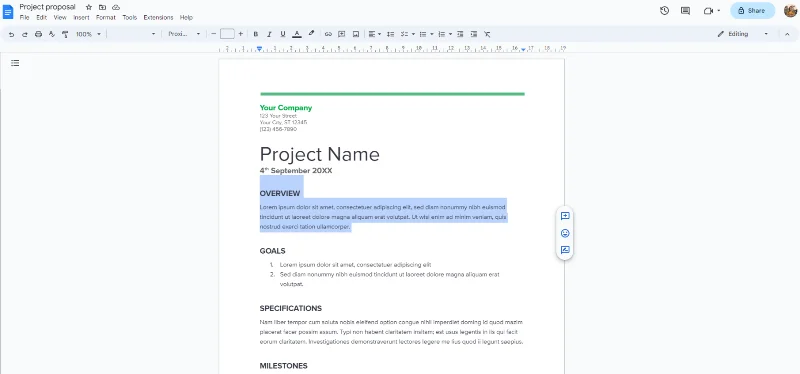This screenshot has height=374, width=800.
Task: Print the document using the printer icon
Action: (38, 34)
